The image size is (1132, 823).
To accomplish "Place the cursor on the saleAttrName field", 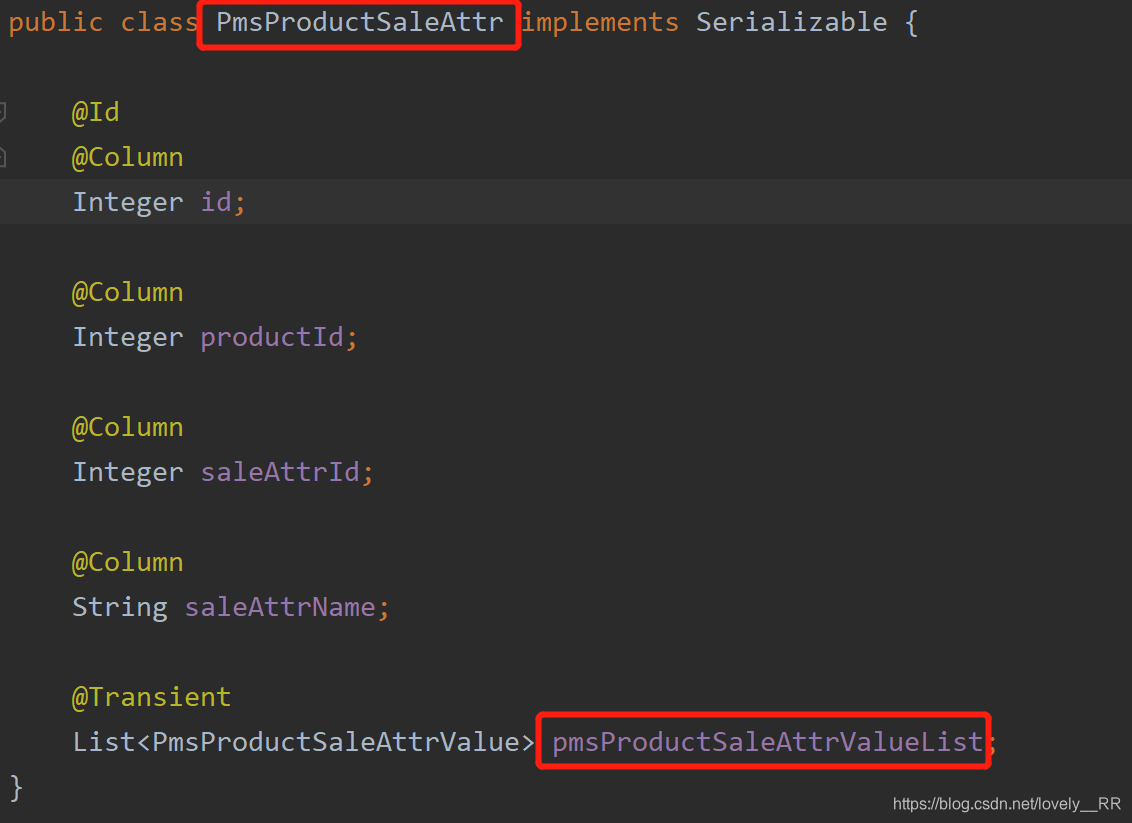I will click(x=280, y=607).
